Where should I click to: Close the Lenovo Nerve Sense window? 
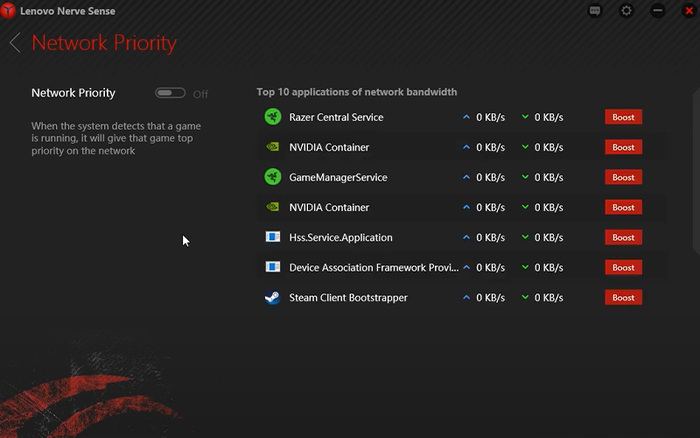[689, 10]
